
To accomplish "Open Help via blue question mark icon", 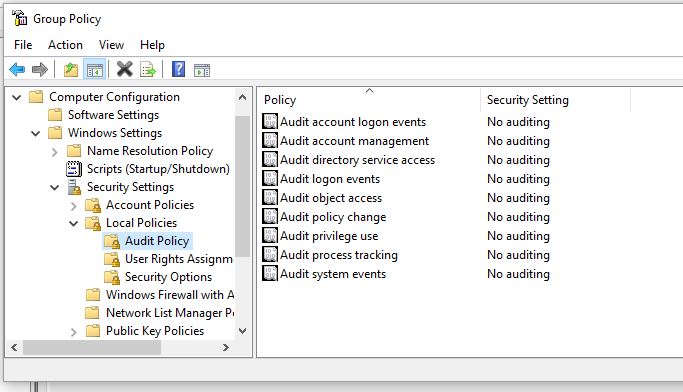I will coord(179,69).
